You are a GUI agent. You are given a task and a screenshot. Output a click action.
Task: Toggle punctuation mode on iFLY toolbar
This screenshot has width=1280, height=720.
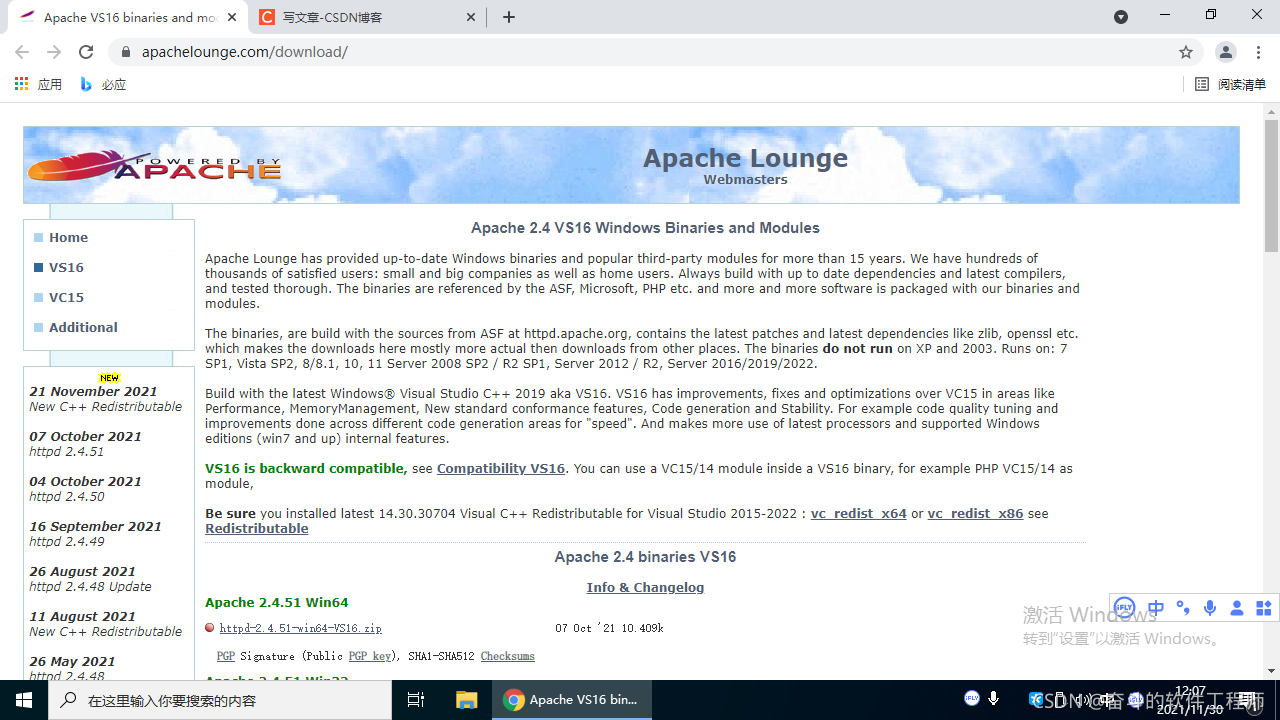point(1183,607)
